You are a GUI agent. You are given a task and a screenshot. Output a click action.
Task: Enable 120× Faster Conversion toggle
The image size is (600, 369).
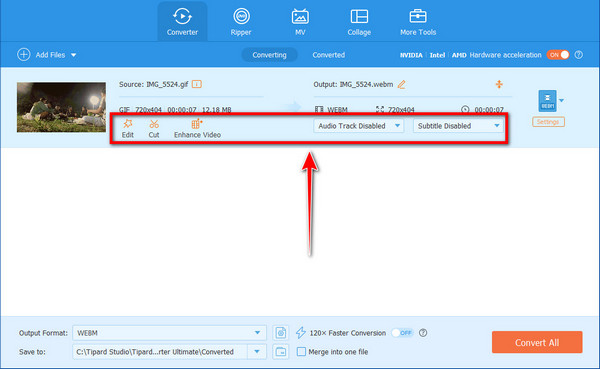[x=402, y=333]
